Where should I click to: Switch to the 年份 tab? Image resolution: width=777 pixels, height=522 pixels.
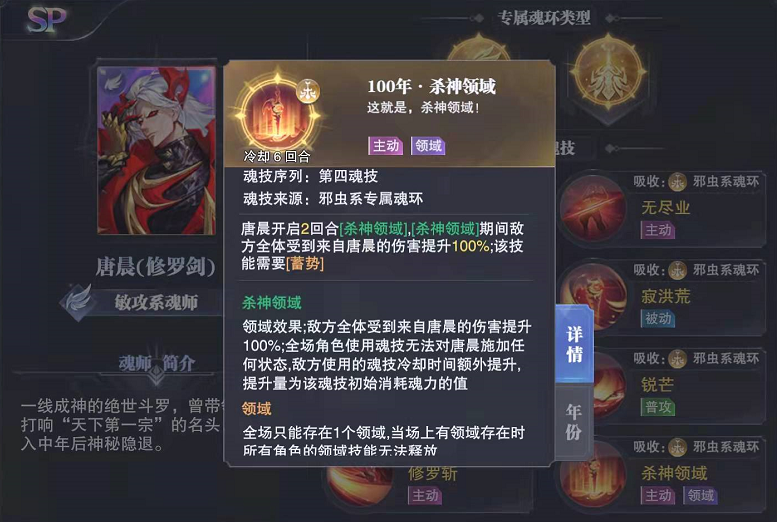coord(573,421)
